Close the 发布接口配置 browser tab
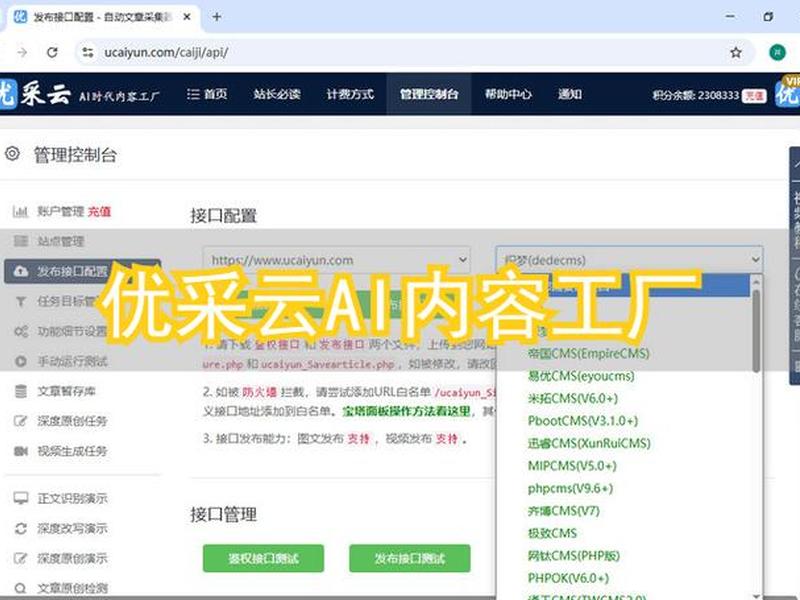800x600 pixels. pyautogui.click(x=187, y=17)
